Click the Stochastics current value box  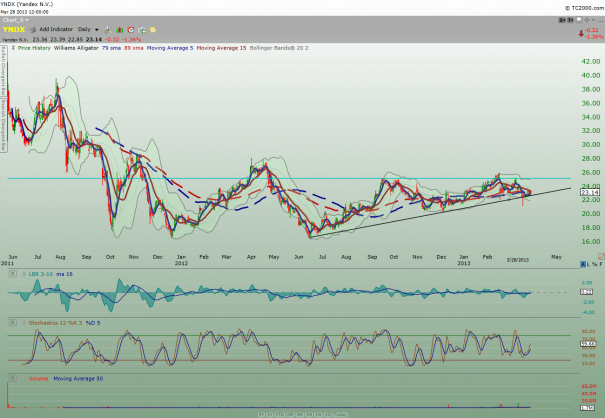pyautogui.click(x=588, y=344)
